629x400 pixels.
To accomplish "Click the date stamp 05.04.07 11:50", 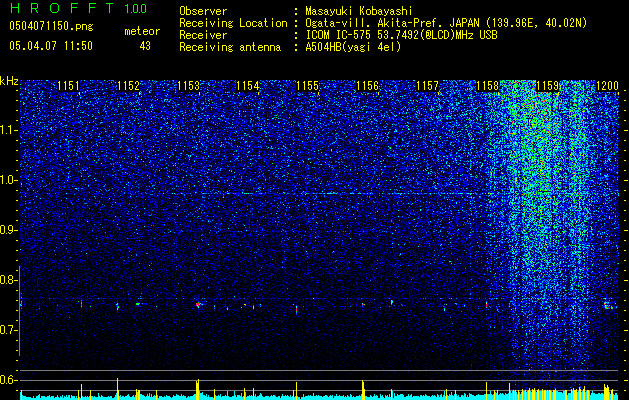I will coord(51,46).
